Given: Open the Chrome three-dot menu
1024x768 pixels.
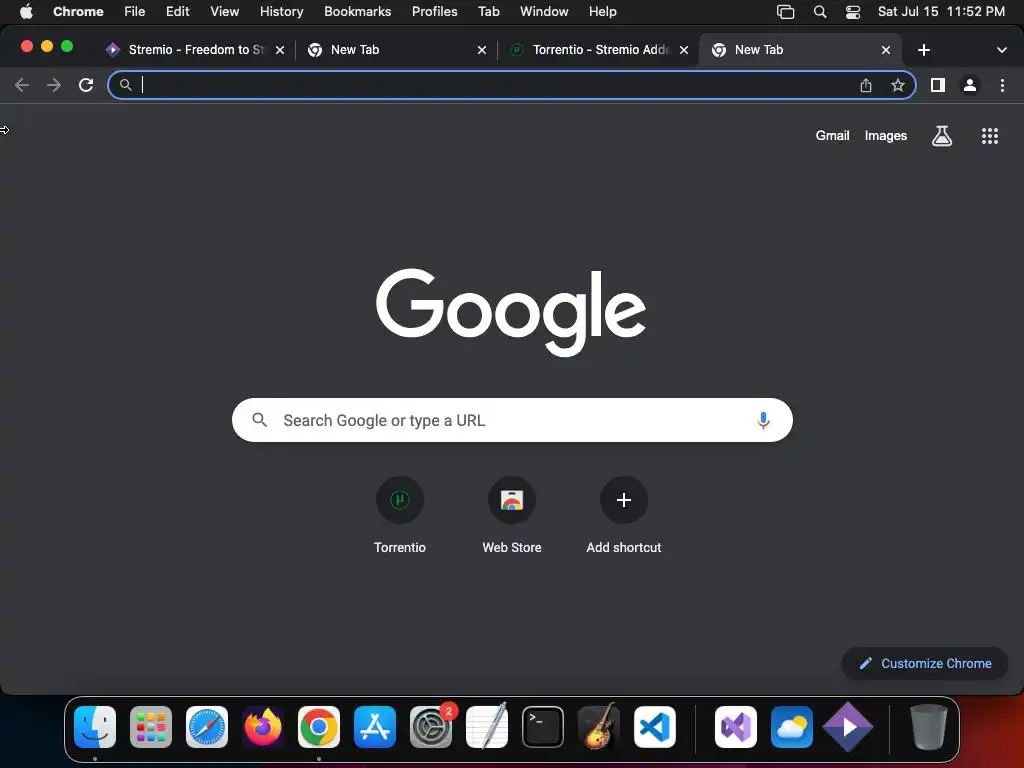Looking at the screenshot, I should [x=1002, y=85].
